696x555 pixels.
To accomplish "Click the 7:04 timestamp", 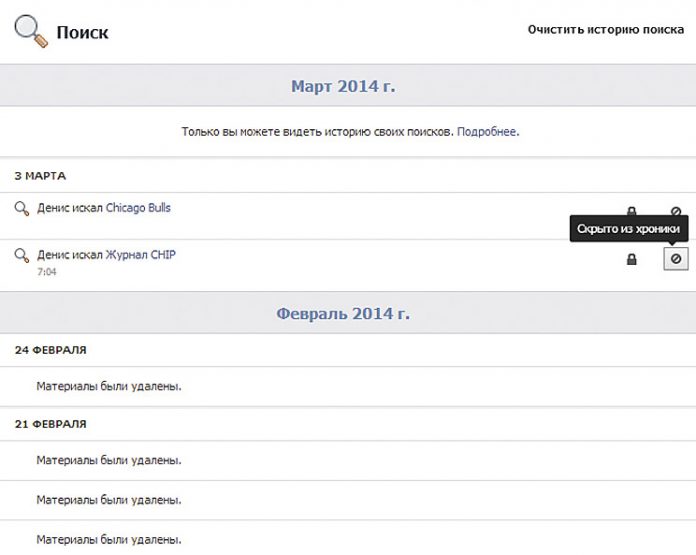I will (47, 271).
